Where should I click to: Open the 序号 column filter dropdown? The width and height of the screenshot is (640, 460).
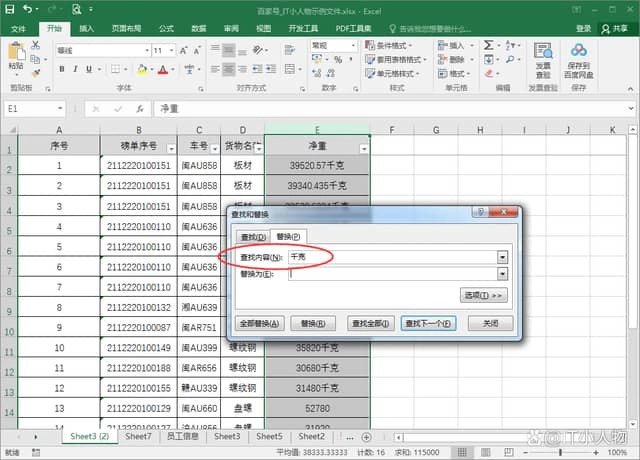click(95, 148)
